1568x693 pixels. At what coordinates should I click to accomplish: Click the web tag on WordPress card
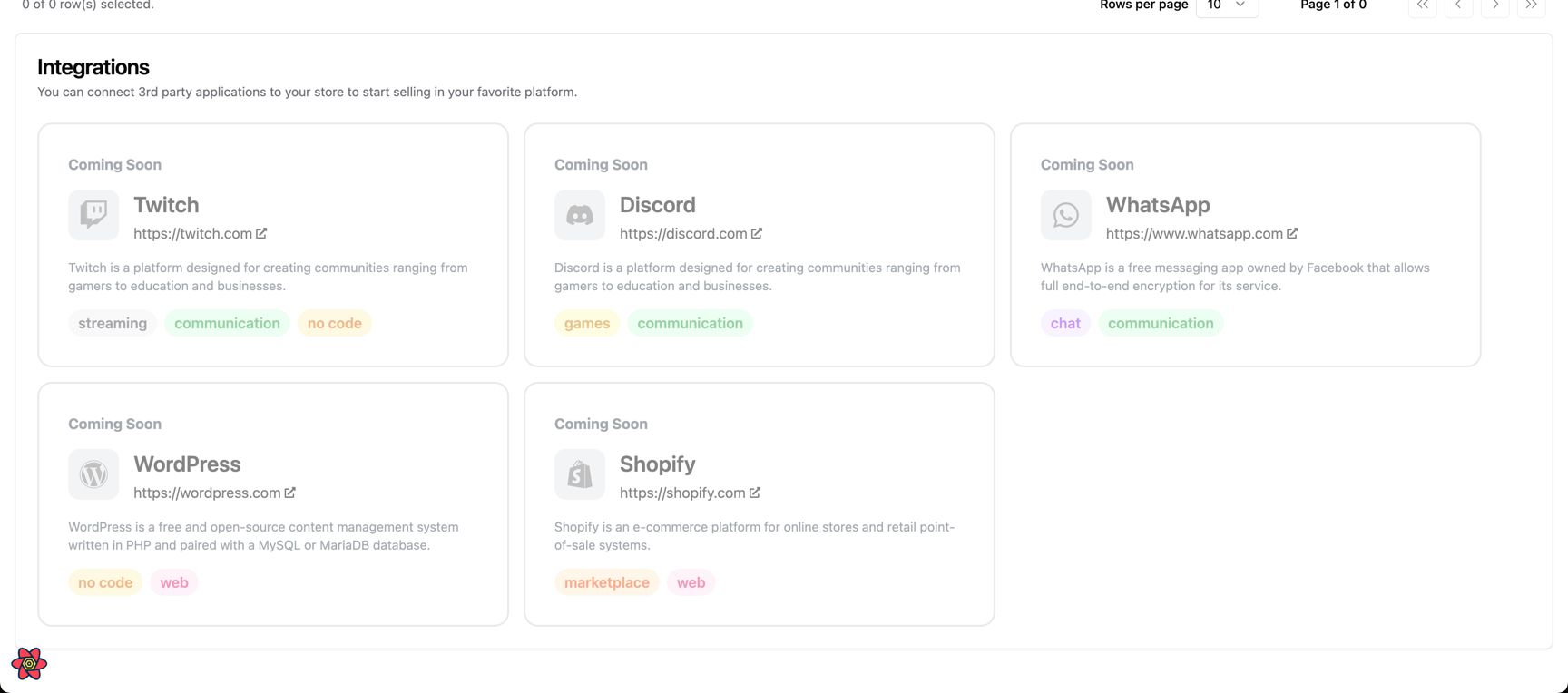(174, 582)
